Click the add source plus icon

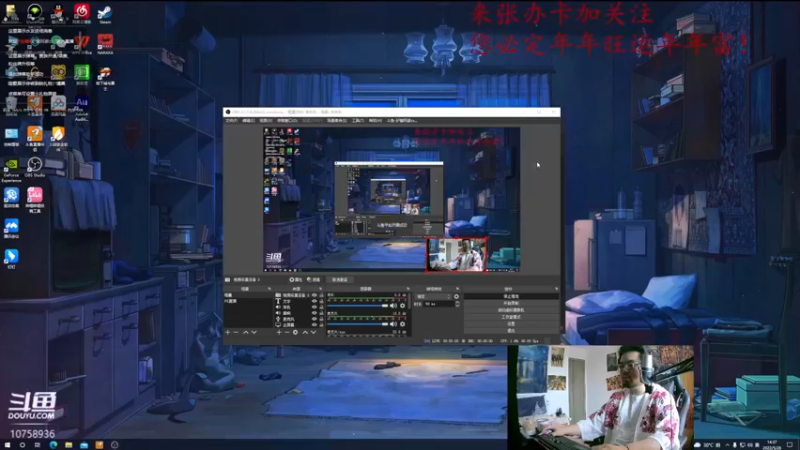pos(279,332)
